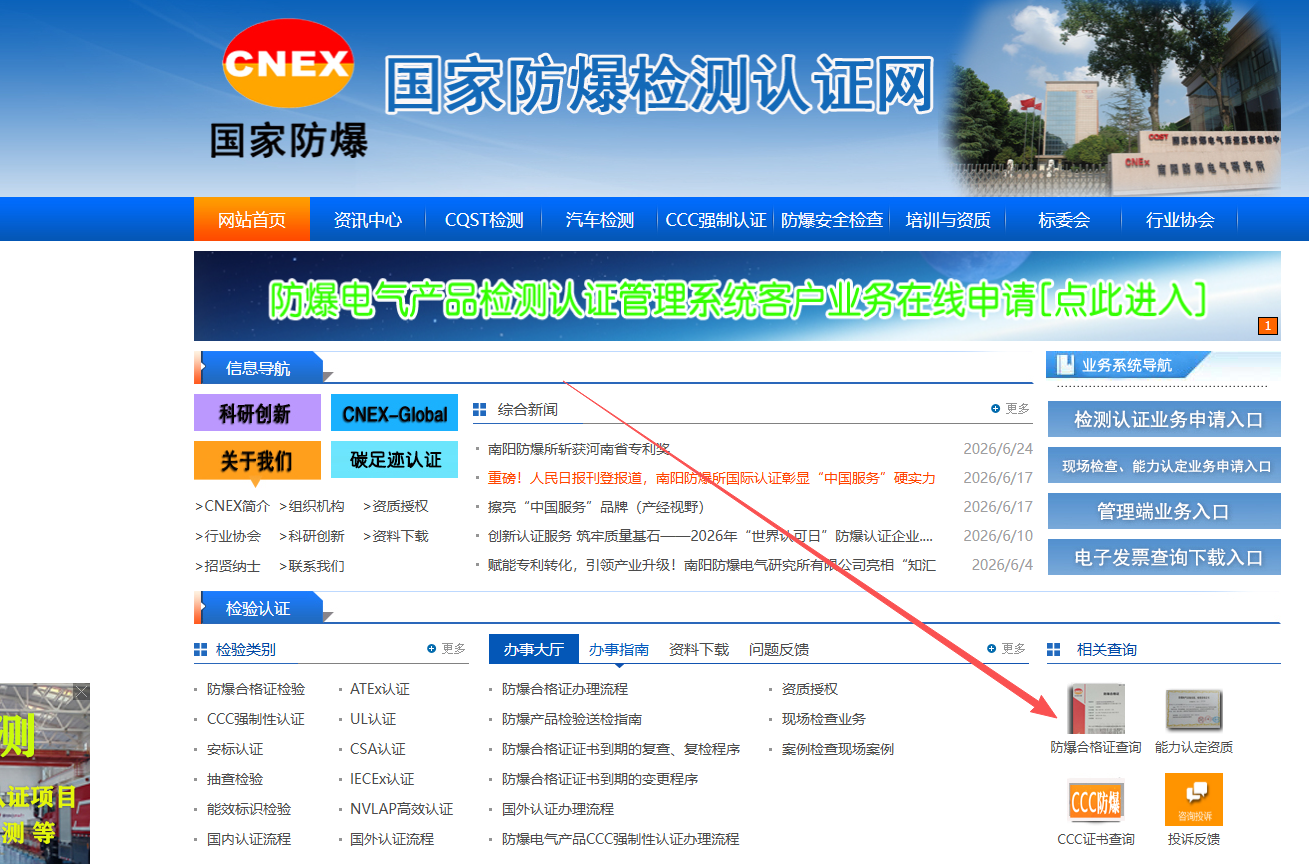The width and height of the screenshot is (1309, 864).
Task: Open 电子发票查询下载入口 button
Action: [1164, 558]
